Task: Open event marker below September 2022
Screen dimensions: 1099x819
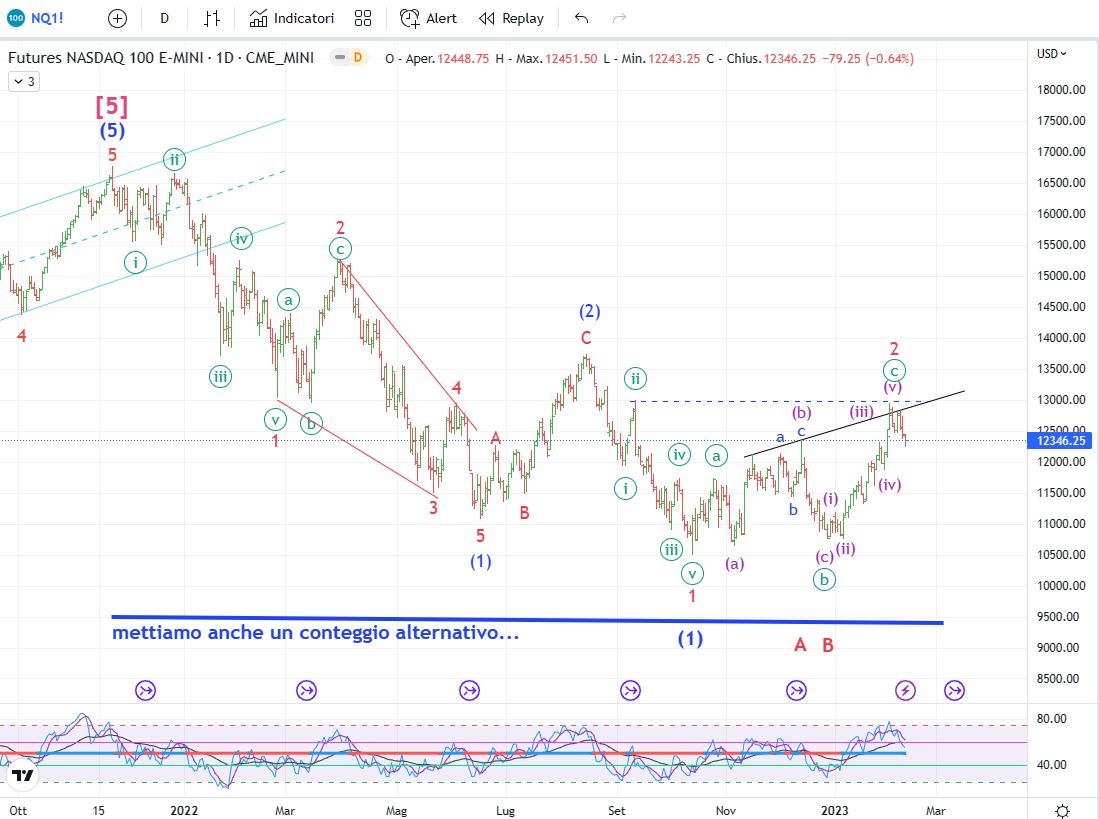Action: pos(630,691)
